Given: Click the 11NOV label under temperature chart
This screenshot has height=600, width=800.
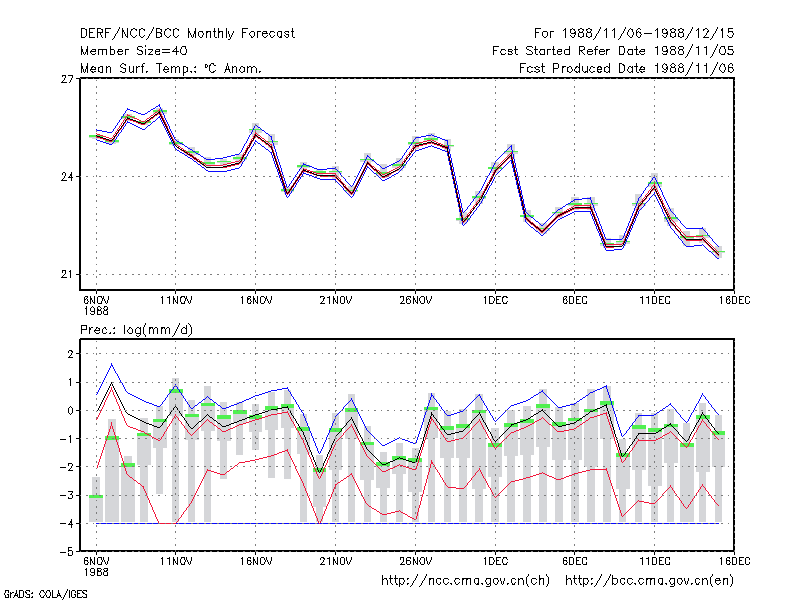Looking at the screenshot, I should [176, 300].
